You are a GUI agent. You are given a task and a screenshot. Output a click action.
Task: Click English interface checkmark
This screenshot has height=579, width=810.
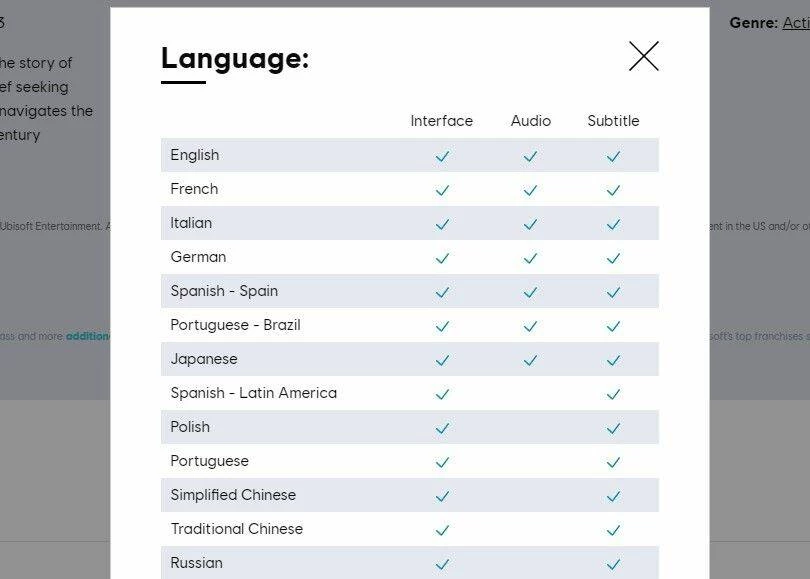click(x=442, y=156)
